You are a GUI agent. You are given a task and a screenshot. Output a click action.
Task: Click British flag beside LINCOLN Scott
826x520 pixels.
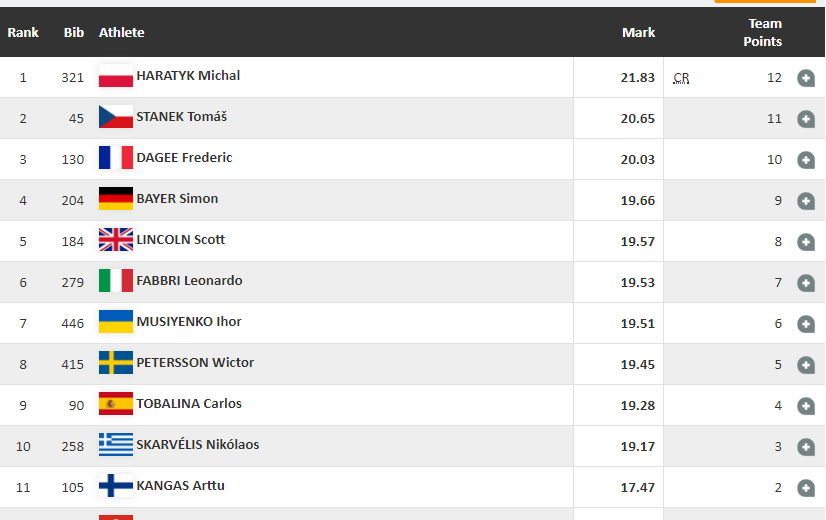point(116,241)
